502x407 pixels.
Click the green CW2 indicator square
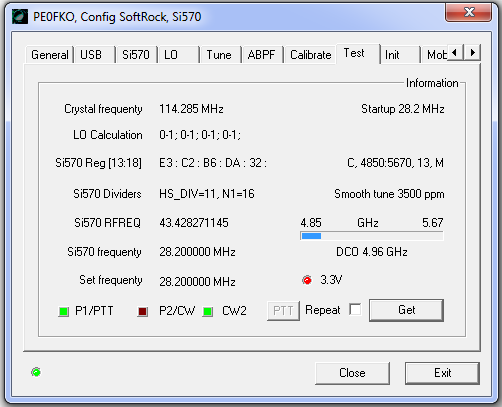(x=208, y=311)
